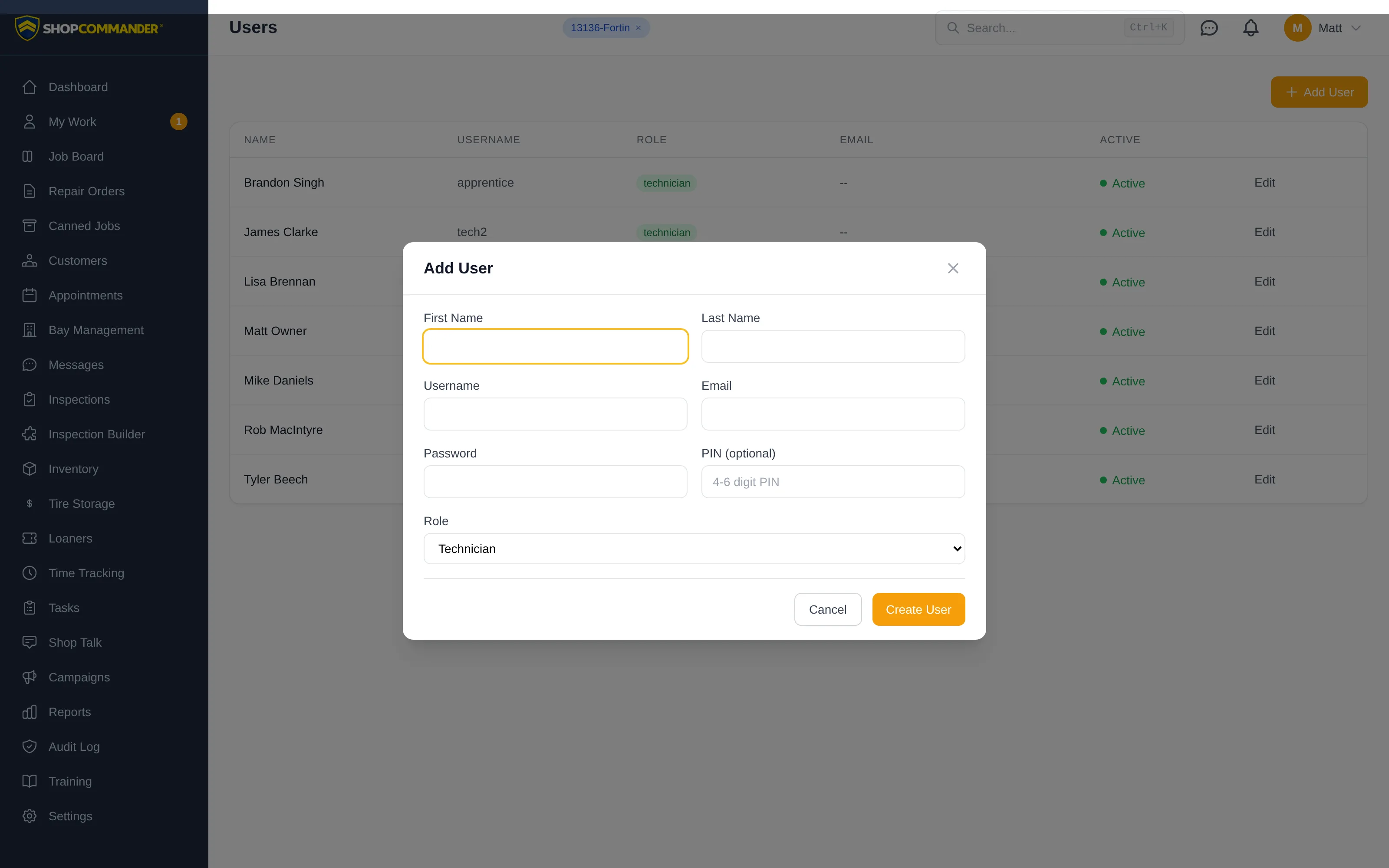Click the My Work person icon

(x=29, y=122)
